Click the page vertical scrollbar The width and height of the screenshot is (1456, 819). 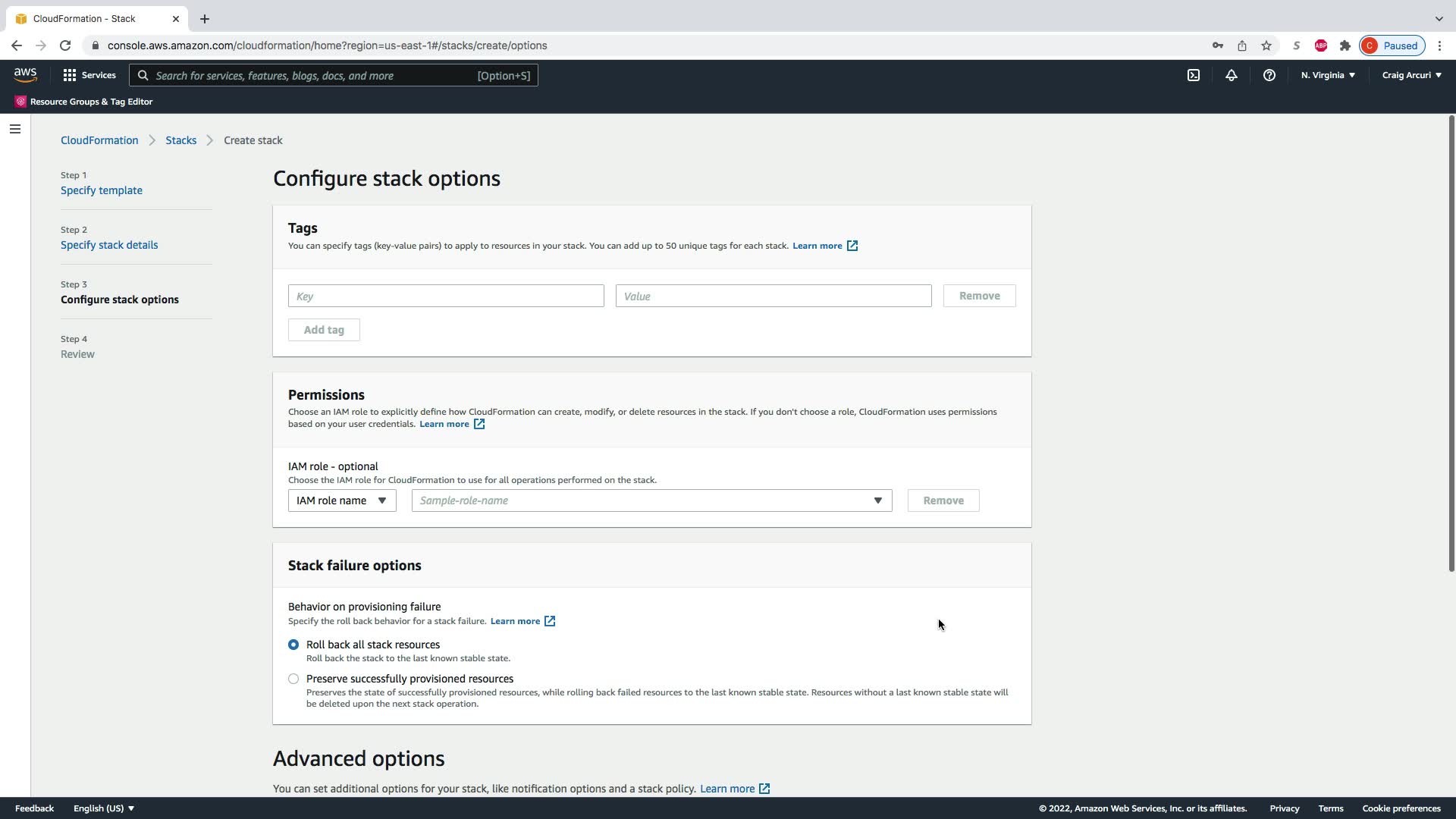tap(1451, 341)
